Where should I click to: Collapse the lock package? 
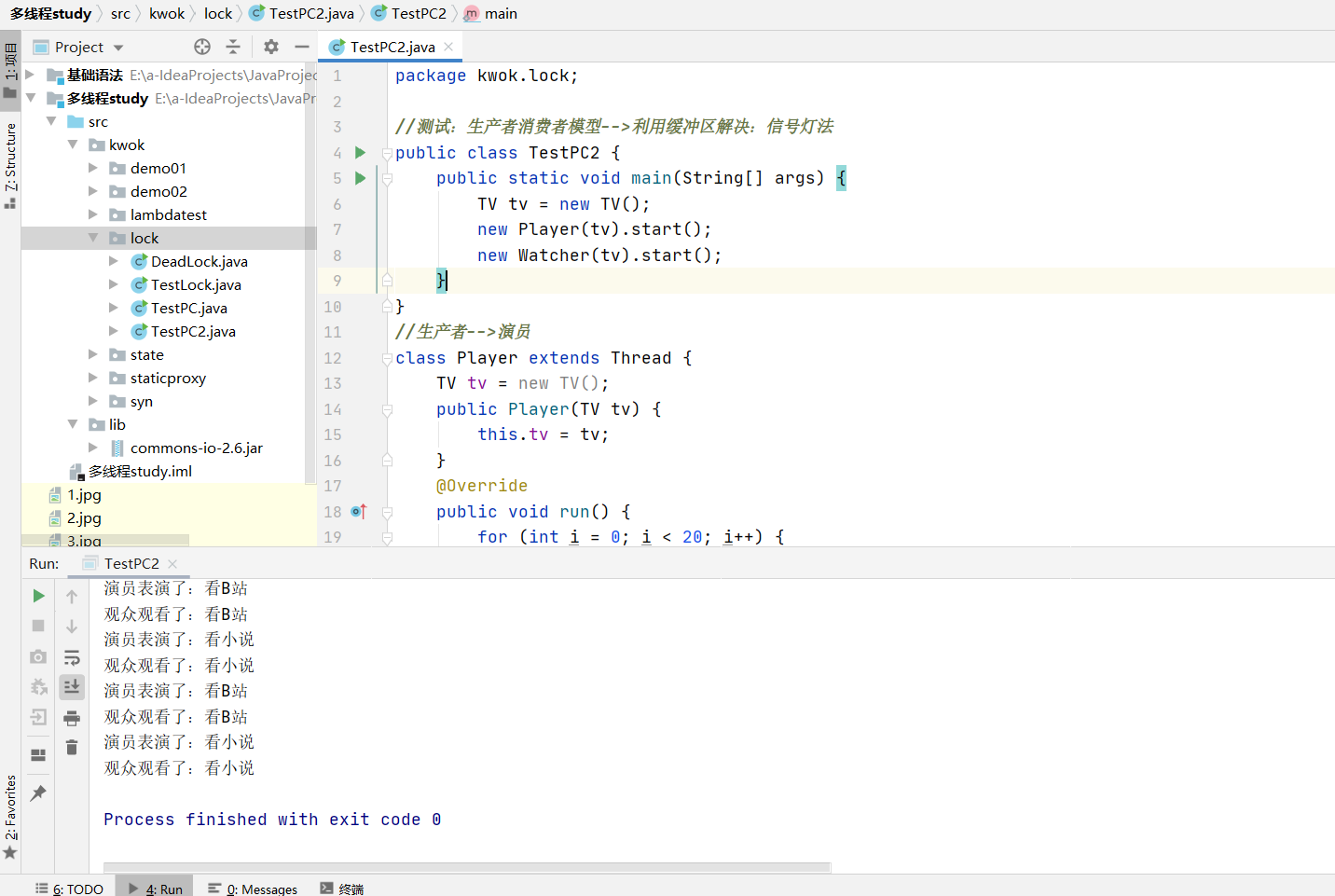tap(93, 238)
